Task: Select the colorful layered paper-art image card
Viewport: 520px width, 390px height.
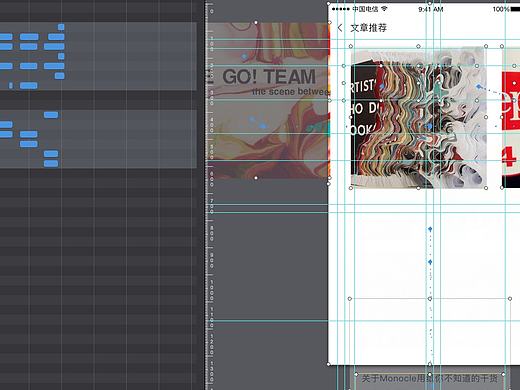Action: pyautogui.click(x=418, y=117)
